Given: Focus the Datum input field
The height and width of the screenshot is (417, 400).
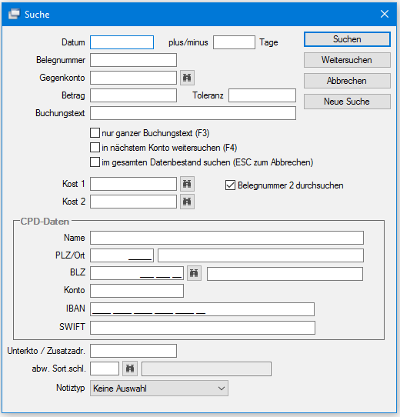Looking at the screenshot, I should tap(122, 42).
